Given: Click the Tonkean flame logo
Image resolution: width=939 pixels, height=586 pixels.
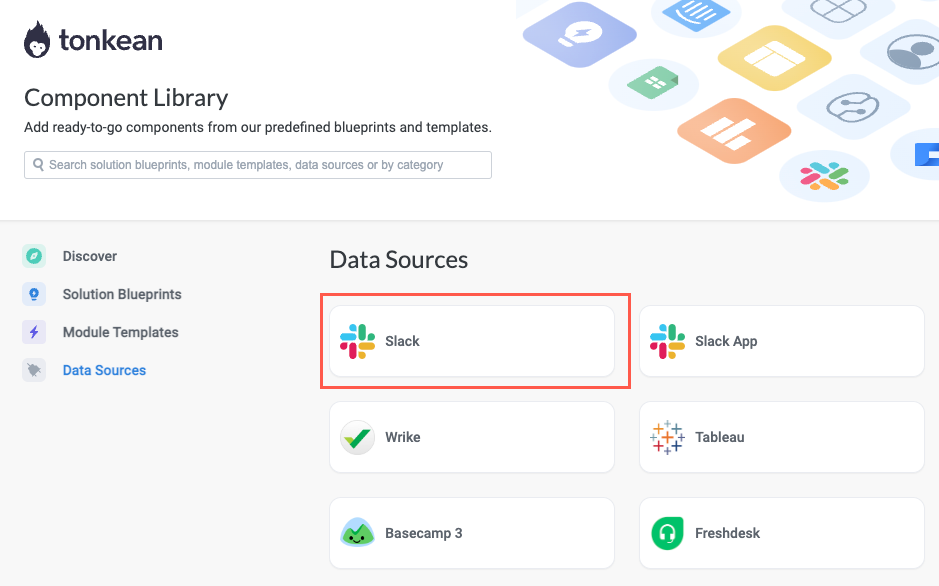Looking at the screenshot, I should 37,39.
